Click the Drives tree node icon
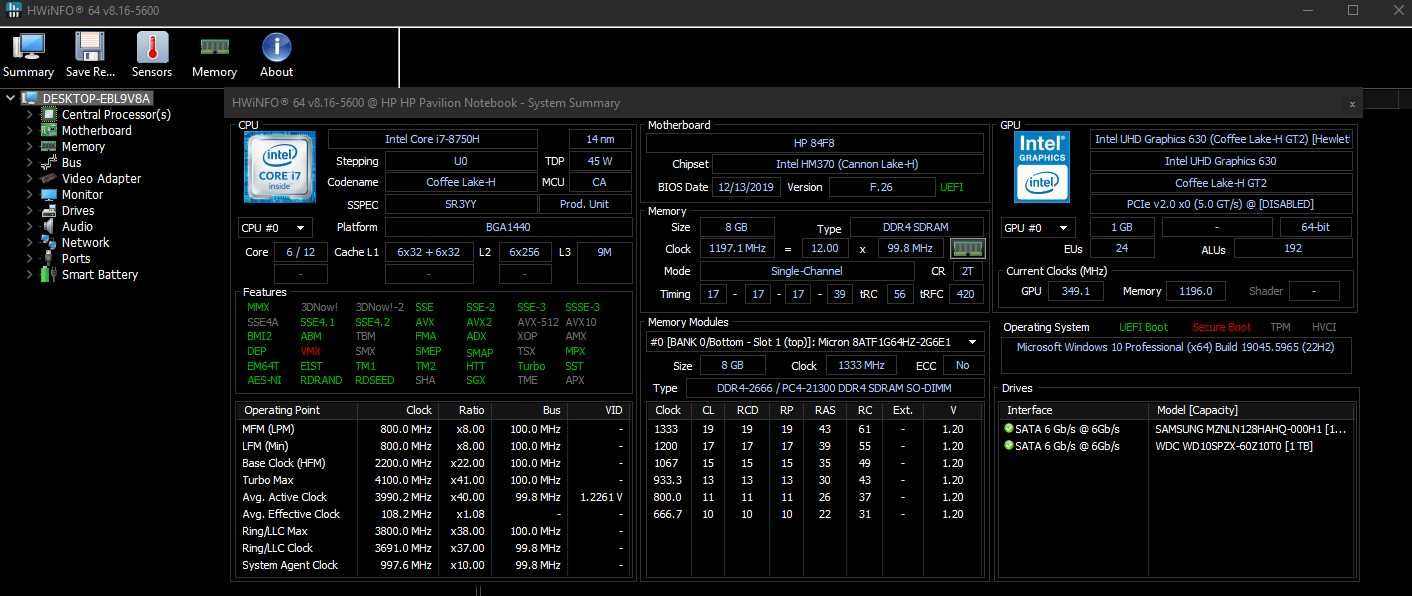1412x596 pixels. point(49,210)
